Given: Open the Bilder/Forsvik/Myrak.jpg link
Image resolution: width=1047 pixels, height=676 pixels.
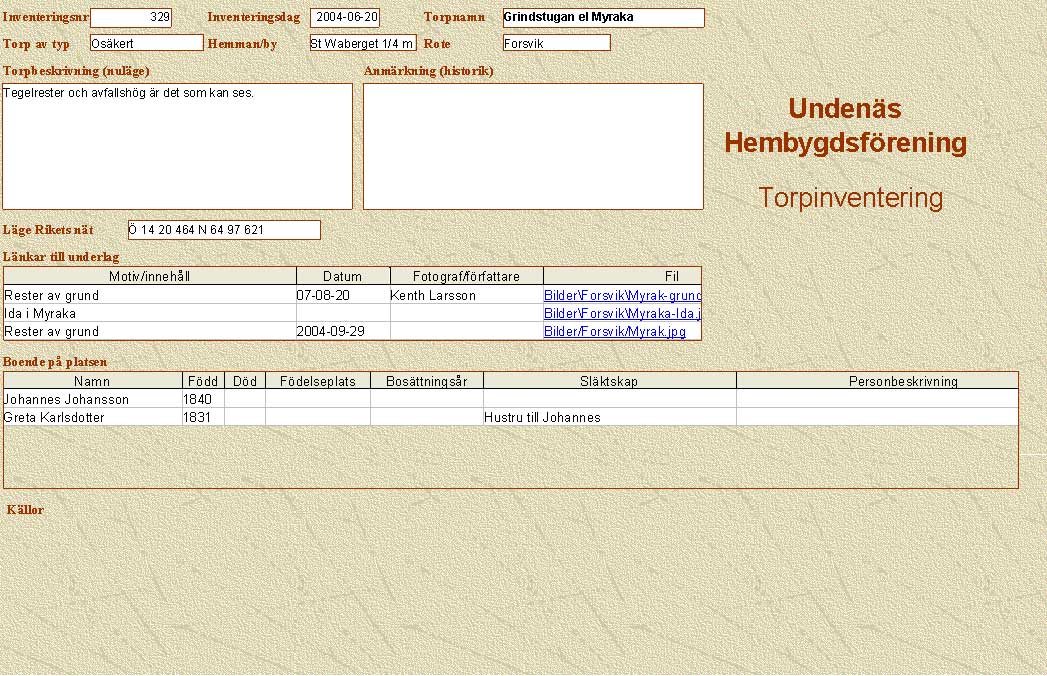Looking at the screenshot, I should (614, 332).
